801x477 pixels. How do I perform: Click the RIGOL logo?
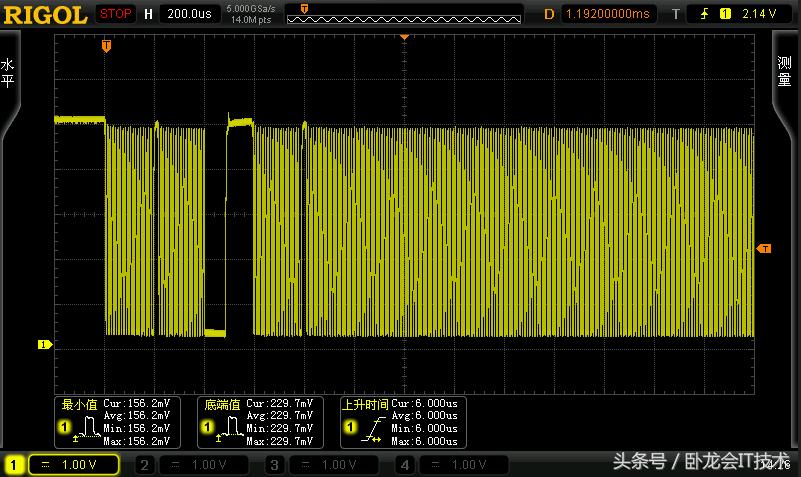[45, 14]
